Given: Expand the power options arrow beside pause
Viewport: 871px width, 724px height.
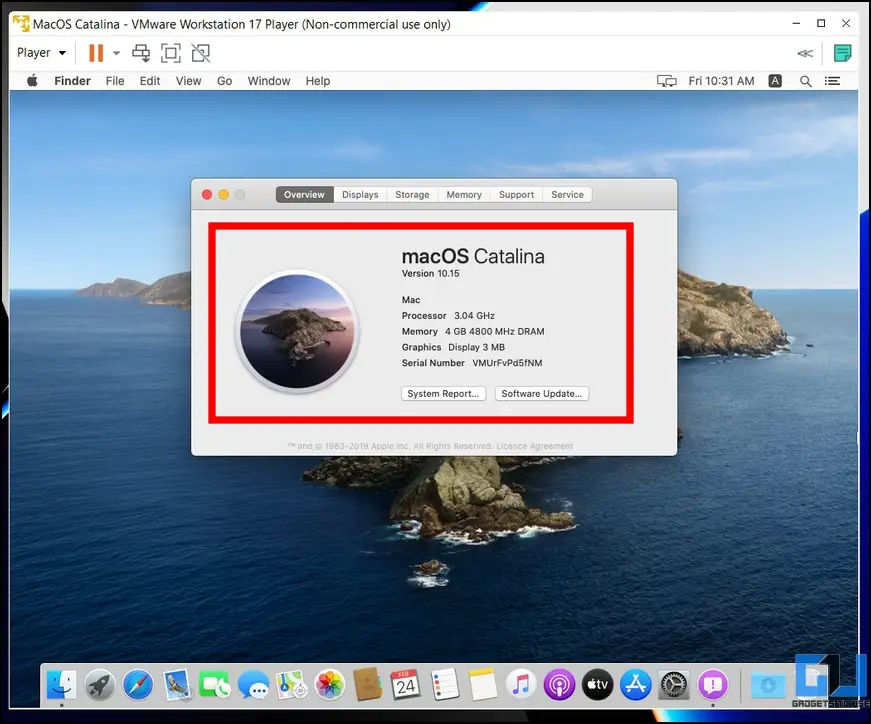Looking at the screenshot, I should 116,53.
